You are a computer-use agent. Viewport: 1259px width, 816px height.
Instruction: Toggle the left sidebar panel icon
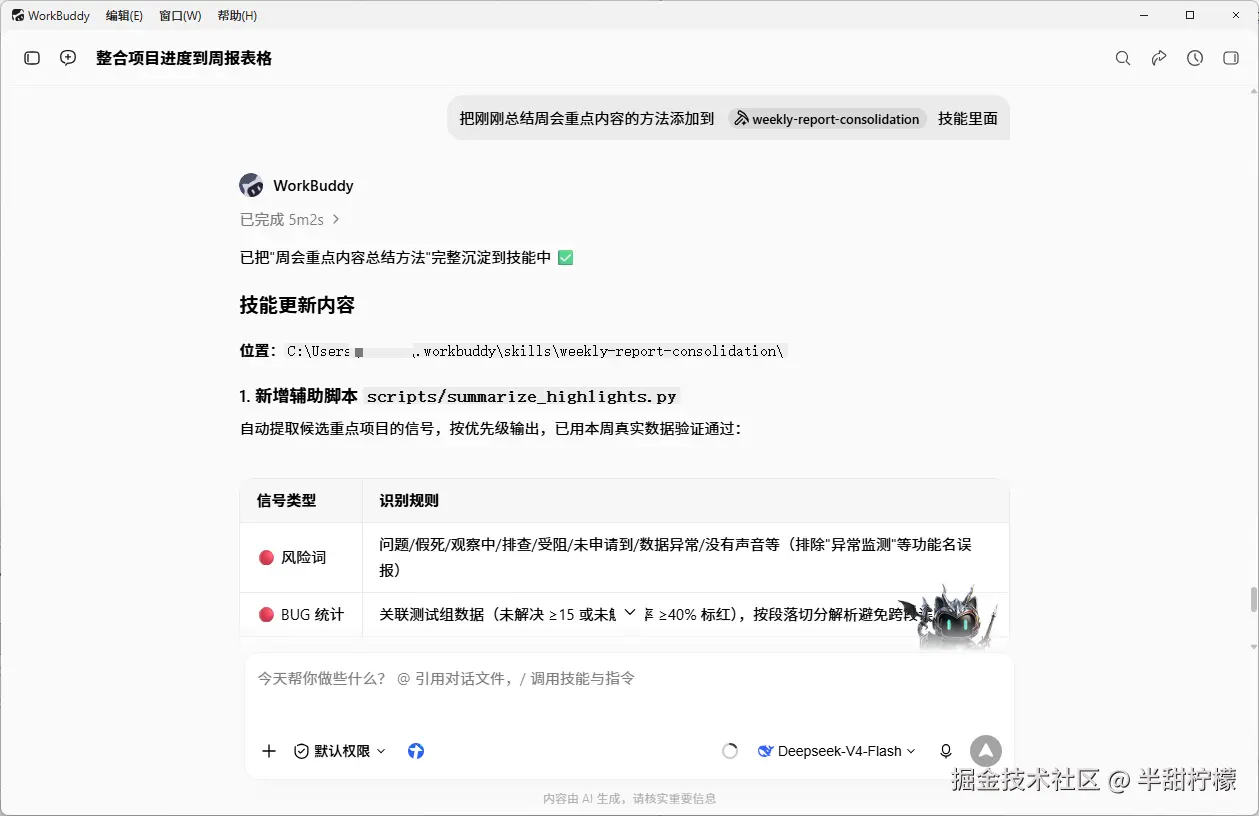tap(32, 58)
